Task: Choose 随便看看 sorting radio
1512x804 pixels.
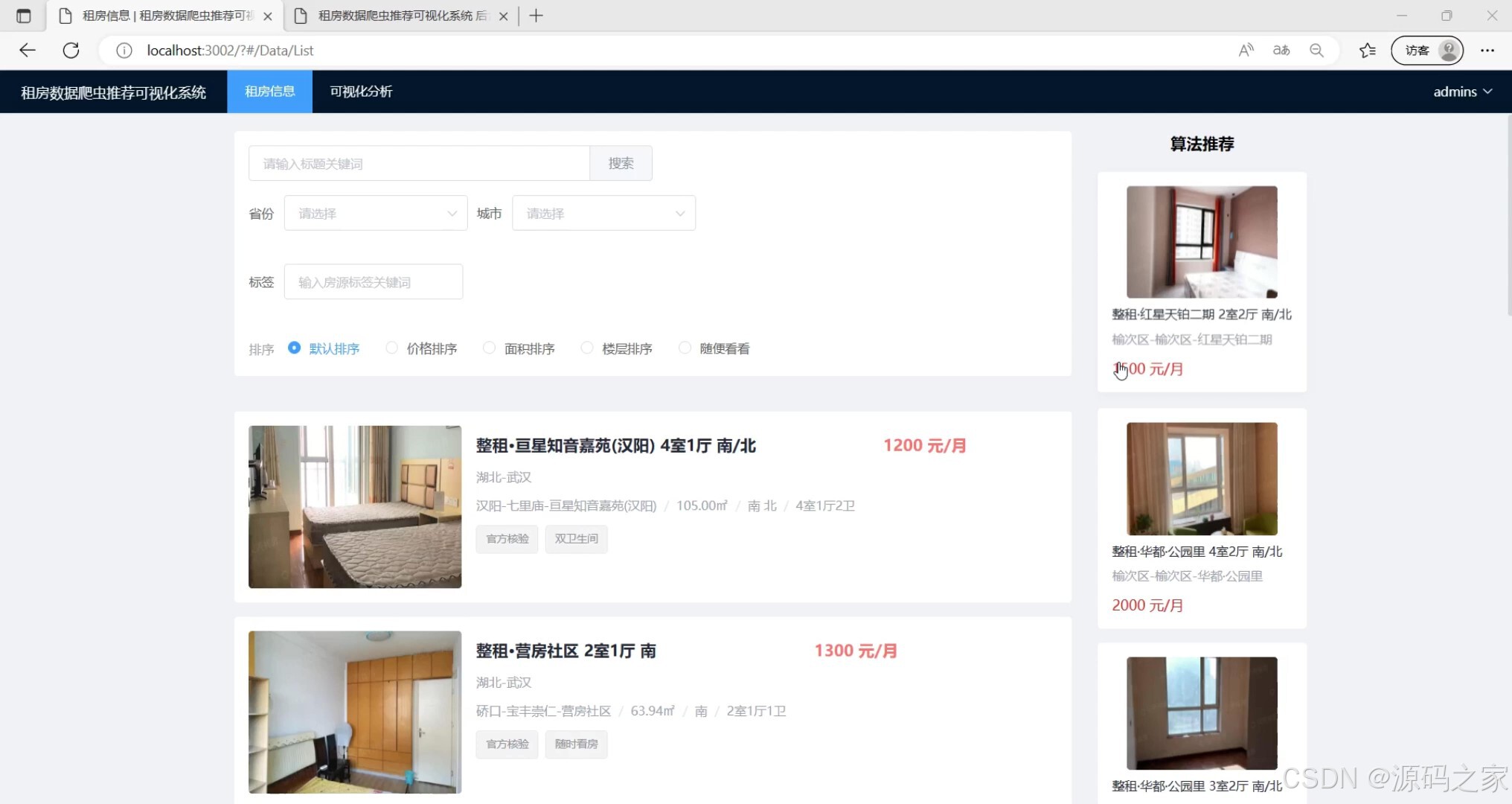Action: [x=685, y=348]
